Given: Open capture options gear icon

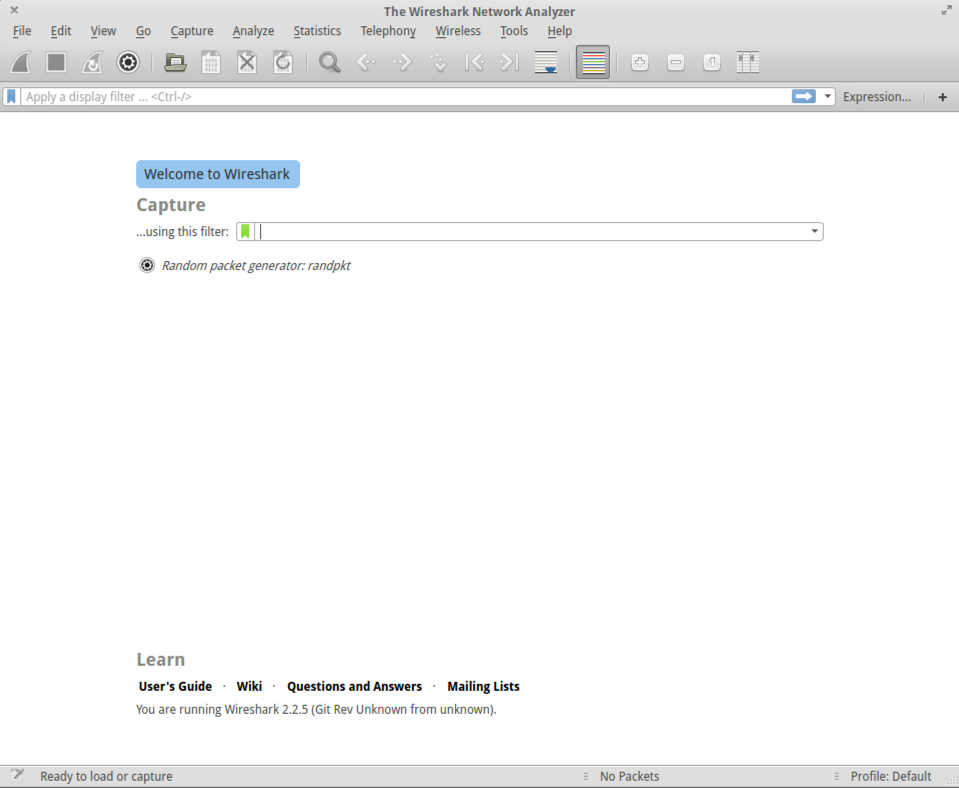Looking at the screenshot, I should pos(128,62).
